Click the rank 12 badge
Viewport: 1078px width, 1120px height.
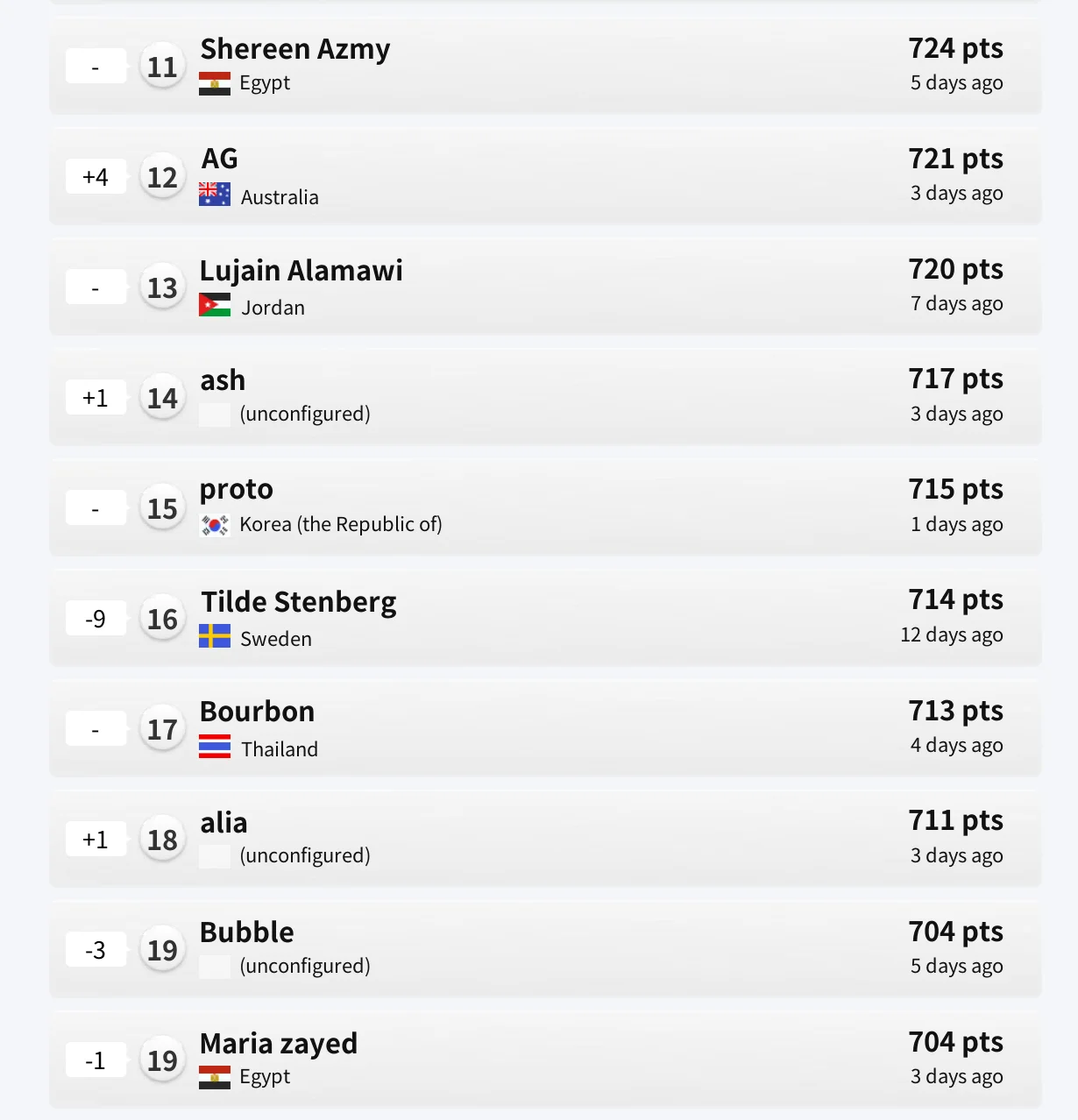coord(162,178)
